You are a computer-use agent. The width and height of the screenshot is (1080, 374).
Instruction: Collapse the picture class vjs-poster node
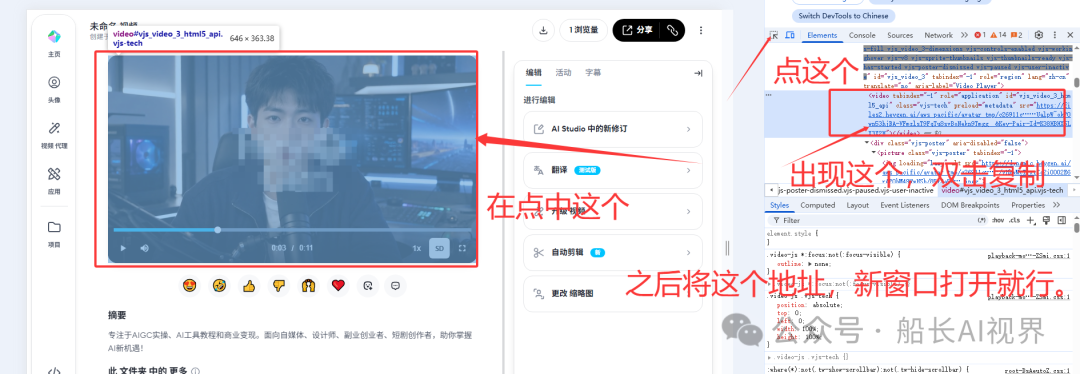point(873,151)
